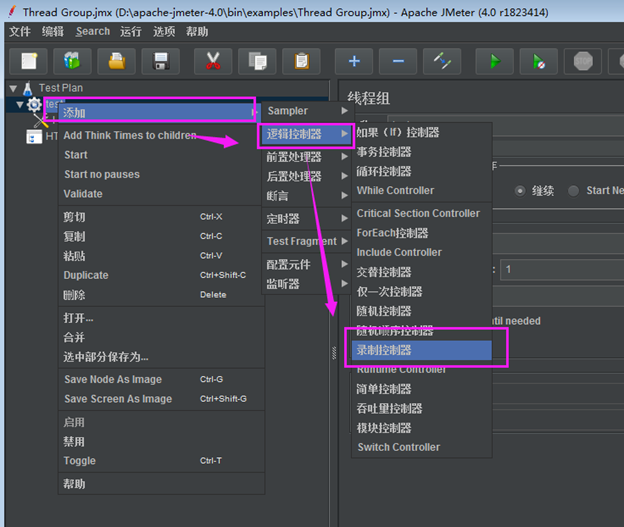Image resolution: width=624 pixels, height=527 pixels.
Task: Expand the 断言 submenu
Action: click(x=306, y=196)
